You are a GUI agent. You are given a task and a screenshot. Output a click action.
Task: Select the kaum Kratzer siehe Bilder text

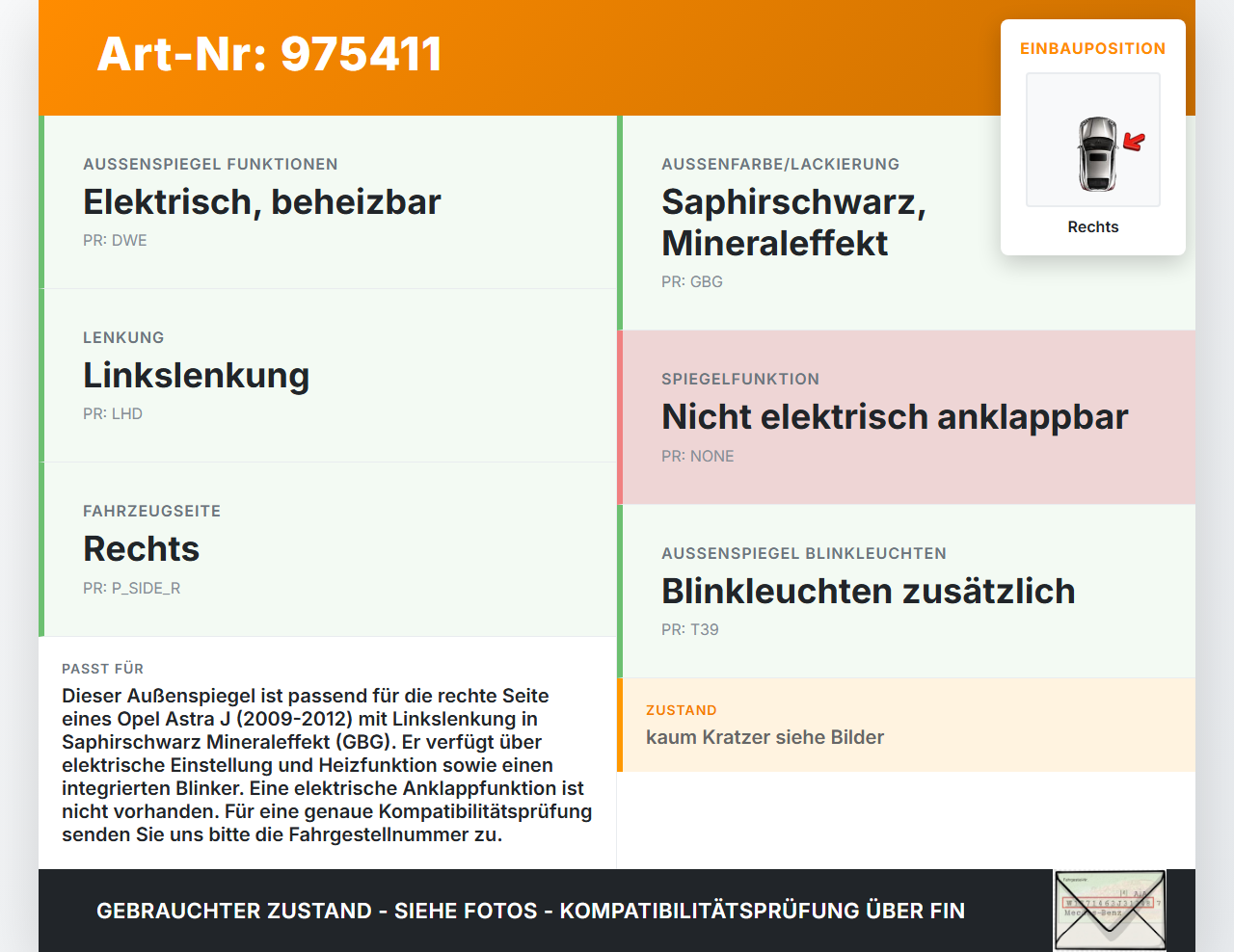coord(765,737)
